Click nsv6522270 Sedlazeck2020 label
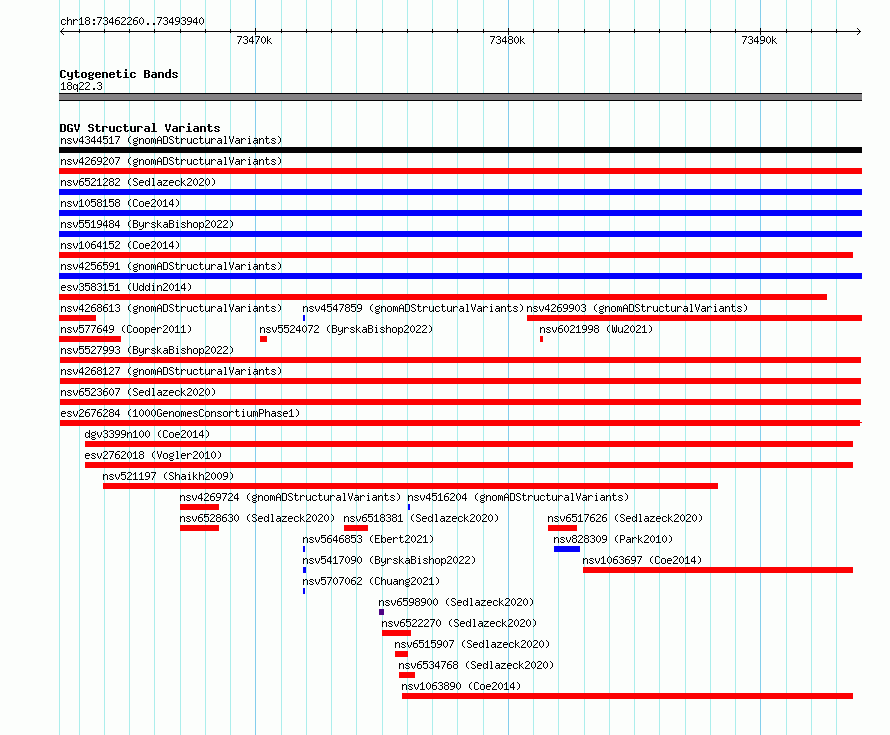The image size is (890, 735). point(459,623)
